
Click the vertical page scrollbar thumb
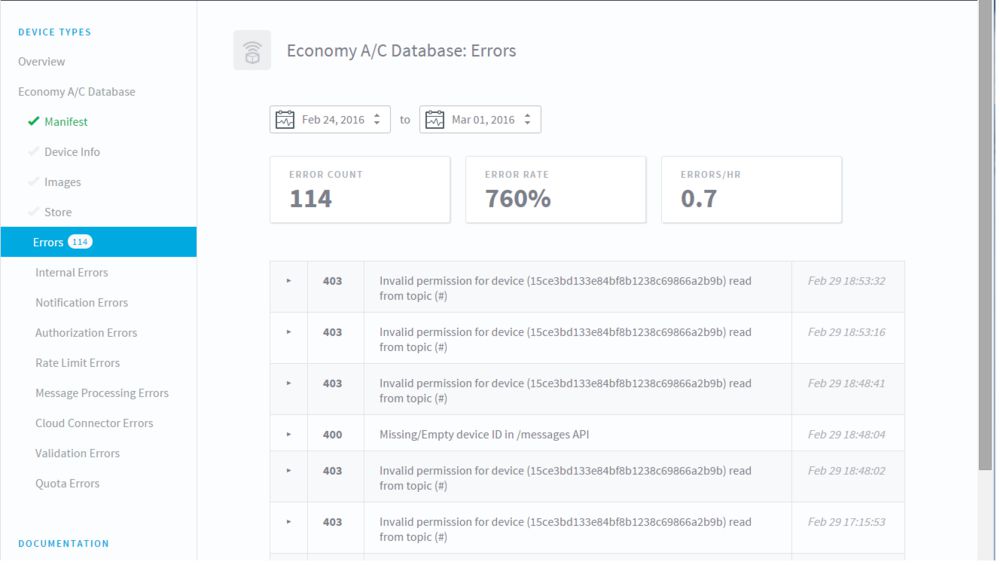[988, 236]
